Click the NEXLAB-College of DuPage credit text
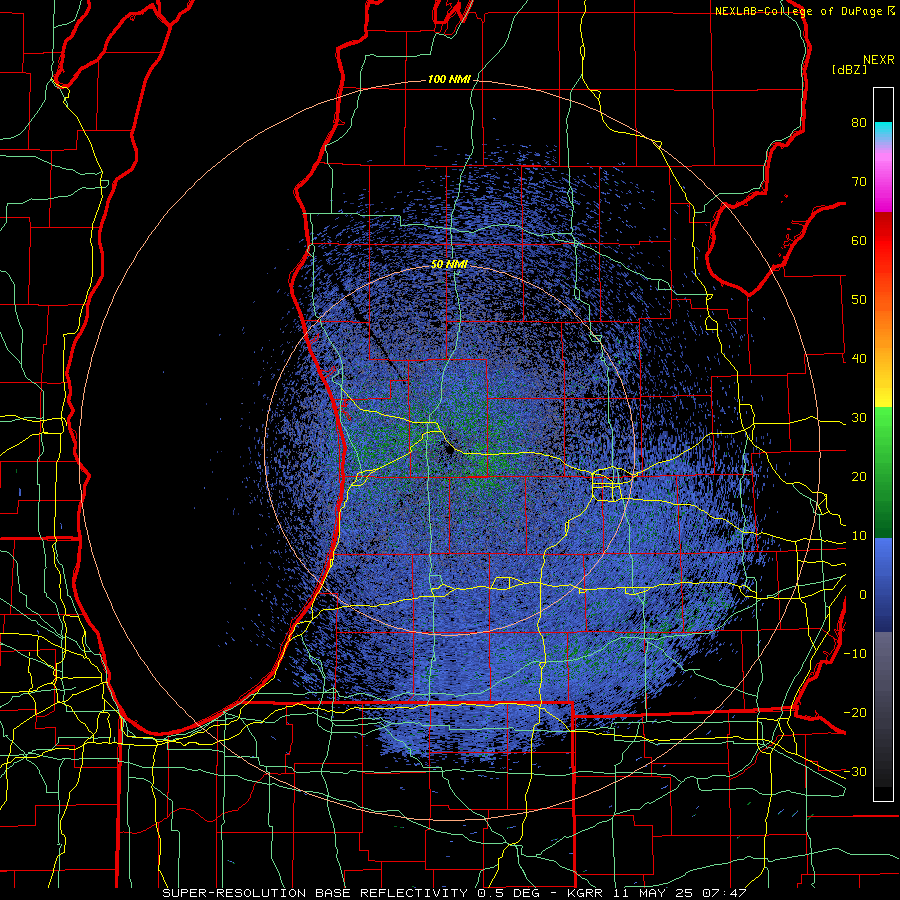Viewport: 900px width, 900px height. click(799, 11)
